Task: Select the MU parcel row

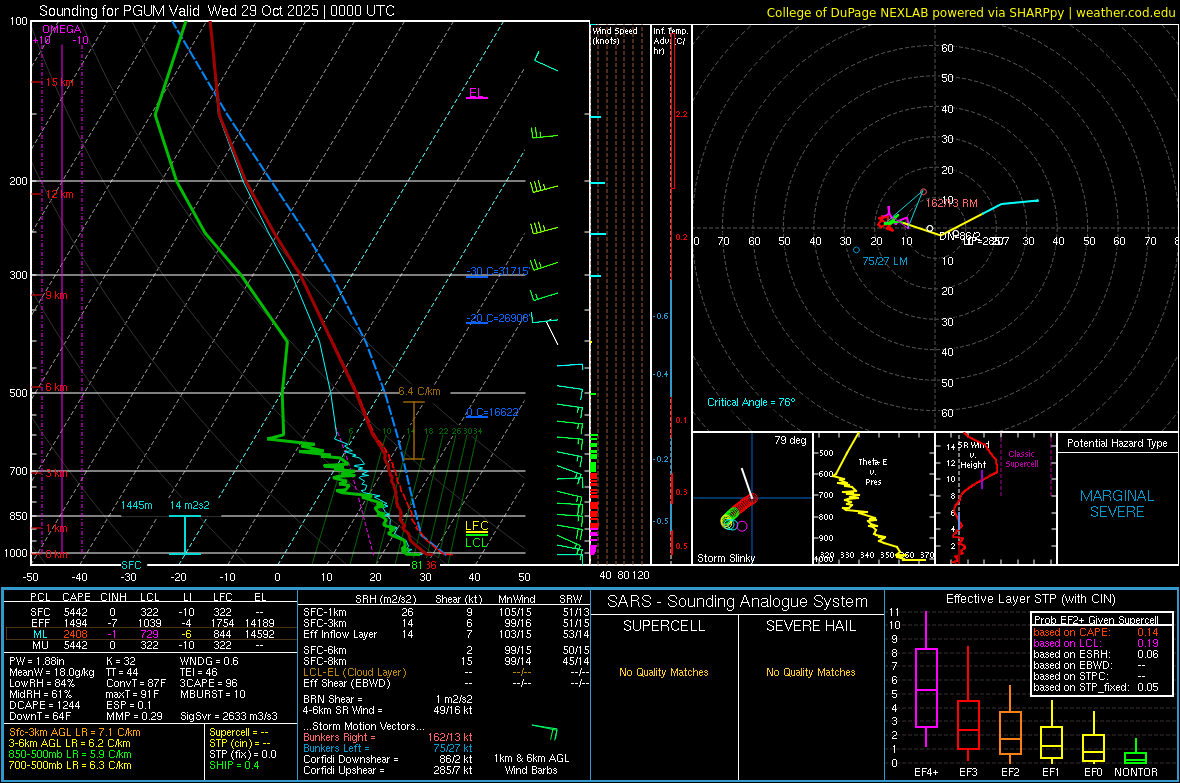Action: point(151,645)
